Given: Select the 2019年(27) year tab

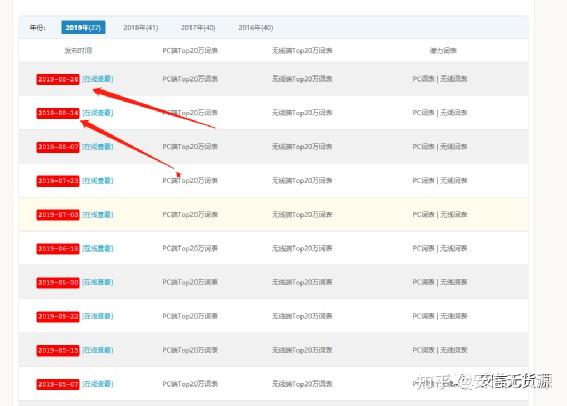Looking at the screenshot, I should coord(83,27).
